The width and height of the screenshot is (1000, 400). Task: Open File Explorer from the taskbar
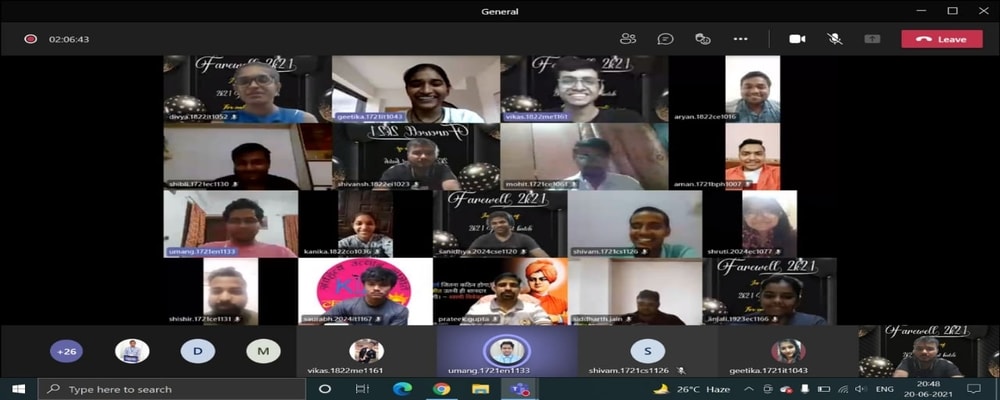(481, 389)
